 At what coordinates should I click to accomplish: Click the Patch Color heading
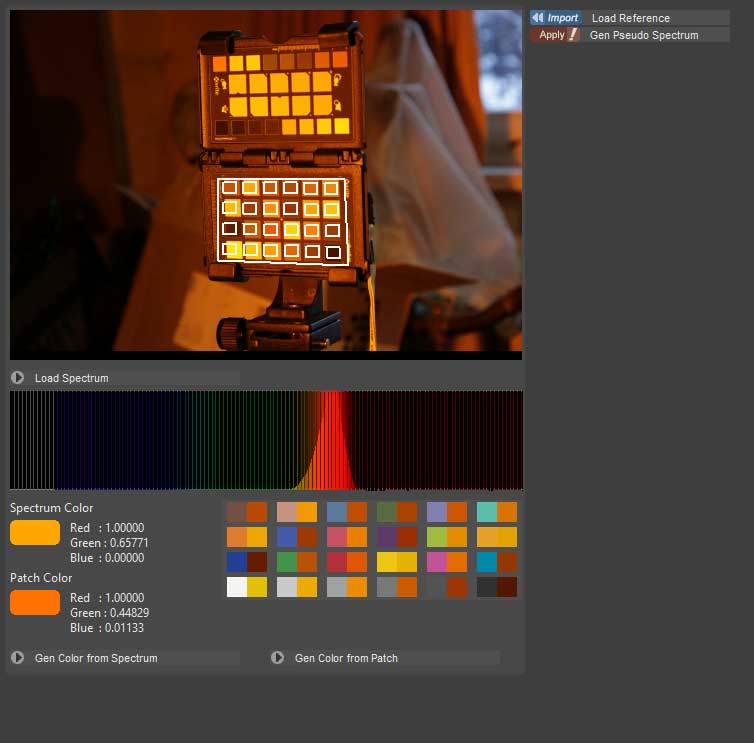tap(41, 578)
